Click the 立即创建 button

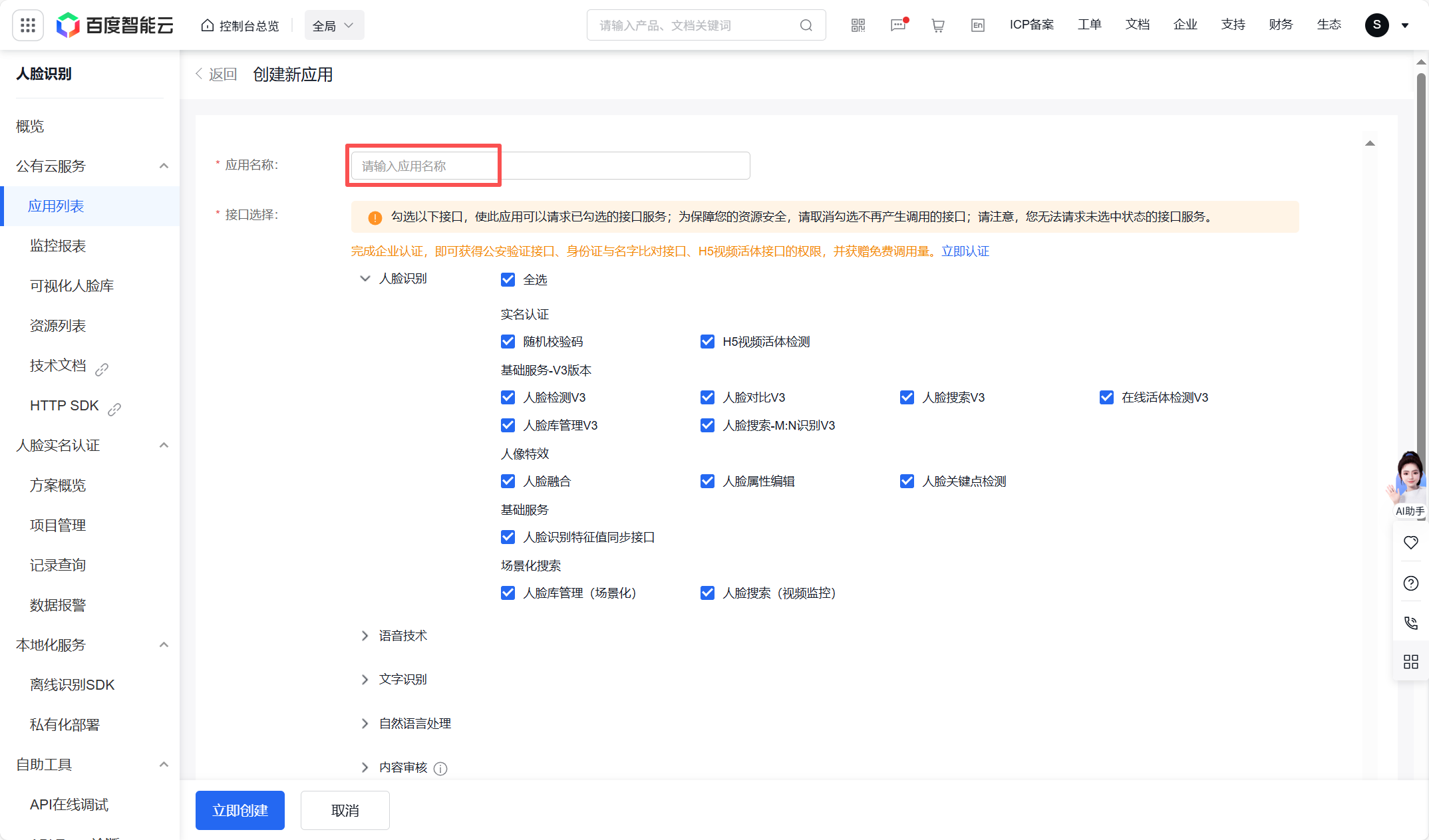coord(239,810)
